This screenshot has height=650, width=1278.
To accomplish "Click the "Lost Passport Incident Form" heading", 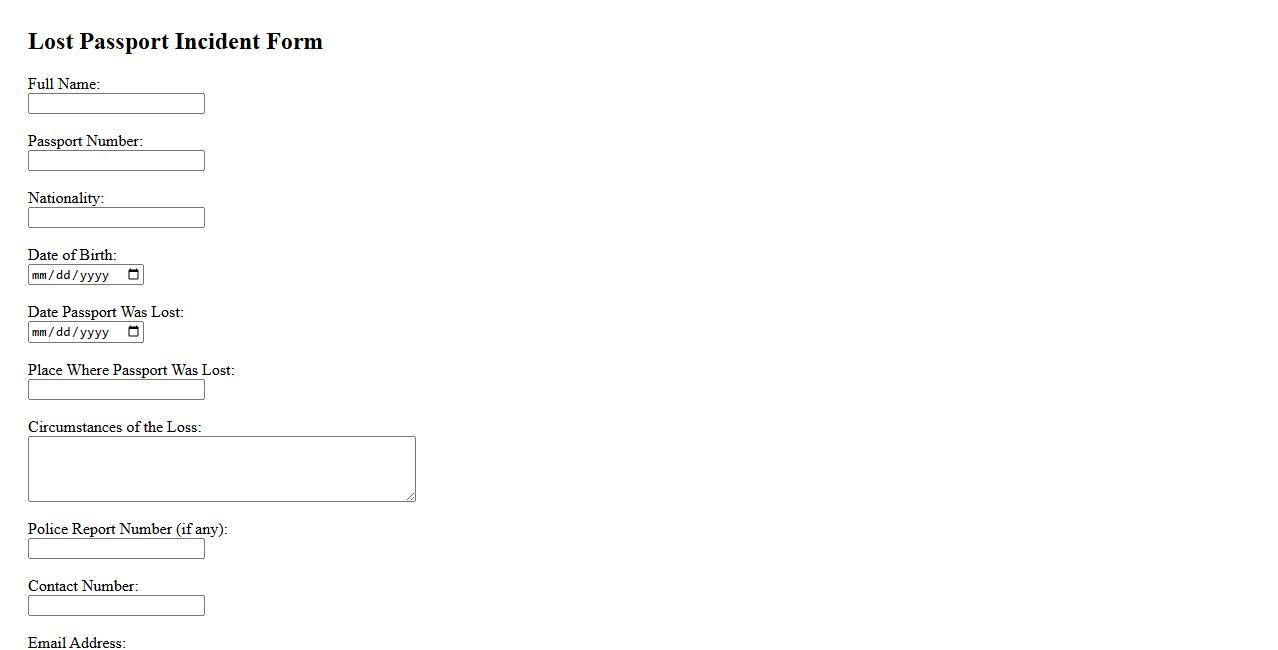I will click(x=175, y=42).
